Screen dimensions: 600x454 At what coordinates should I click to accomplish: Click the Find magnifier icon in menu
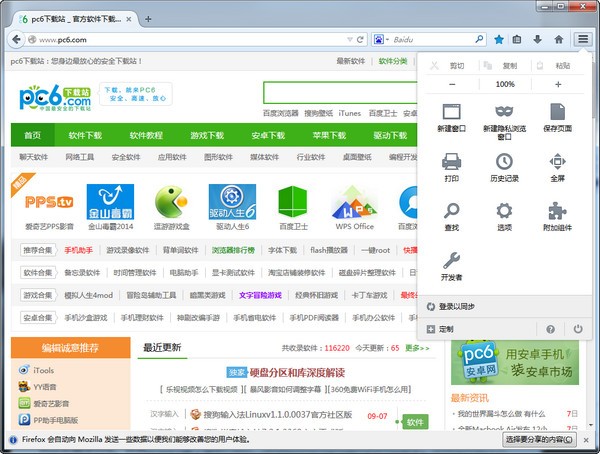(451, 211)
